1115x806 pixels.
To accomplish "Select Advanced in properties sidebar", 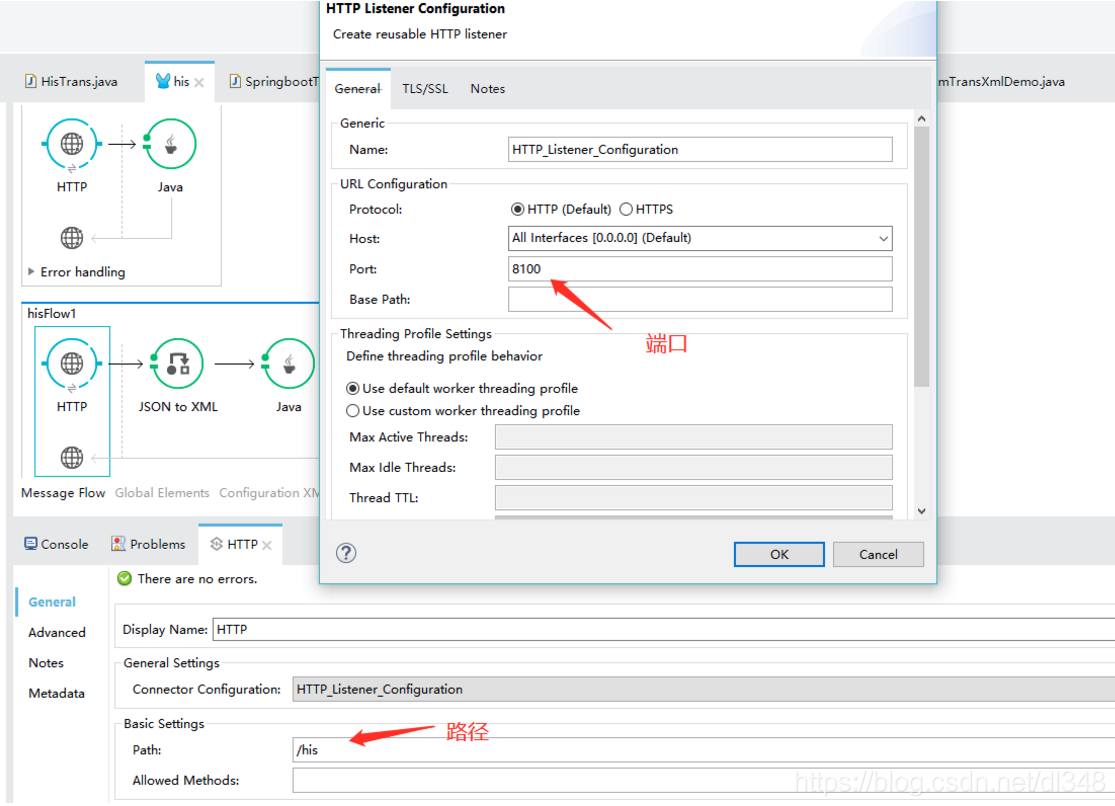I will pyautogui.click(x=57, y=632).
